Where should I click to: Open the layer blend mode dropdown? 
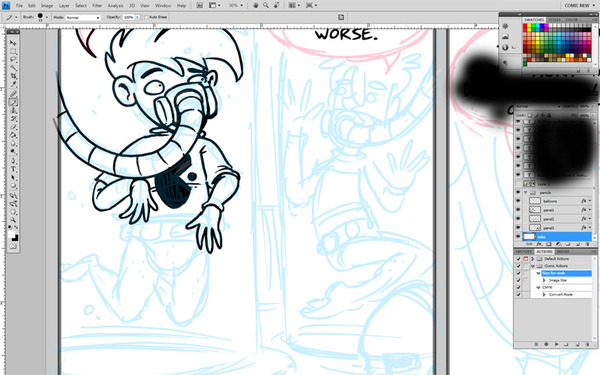[x=538, y=106]
